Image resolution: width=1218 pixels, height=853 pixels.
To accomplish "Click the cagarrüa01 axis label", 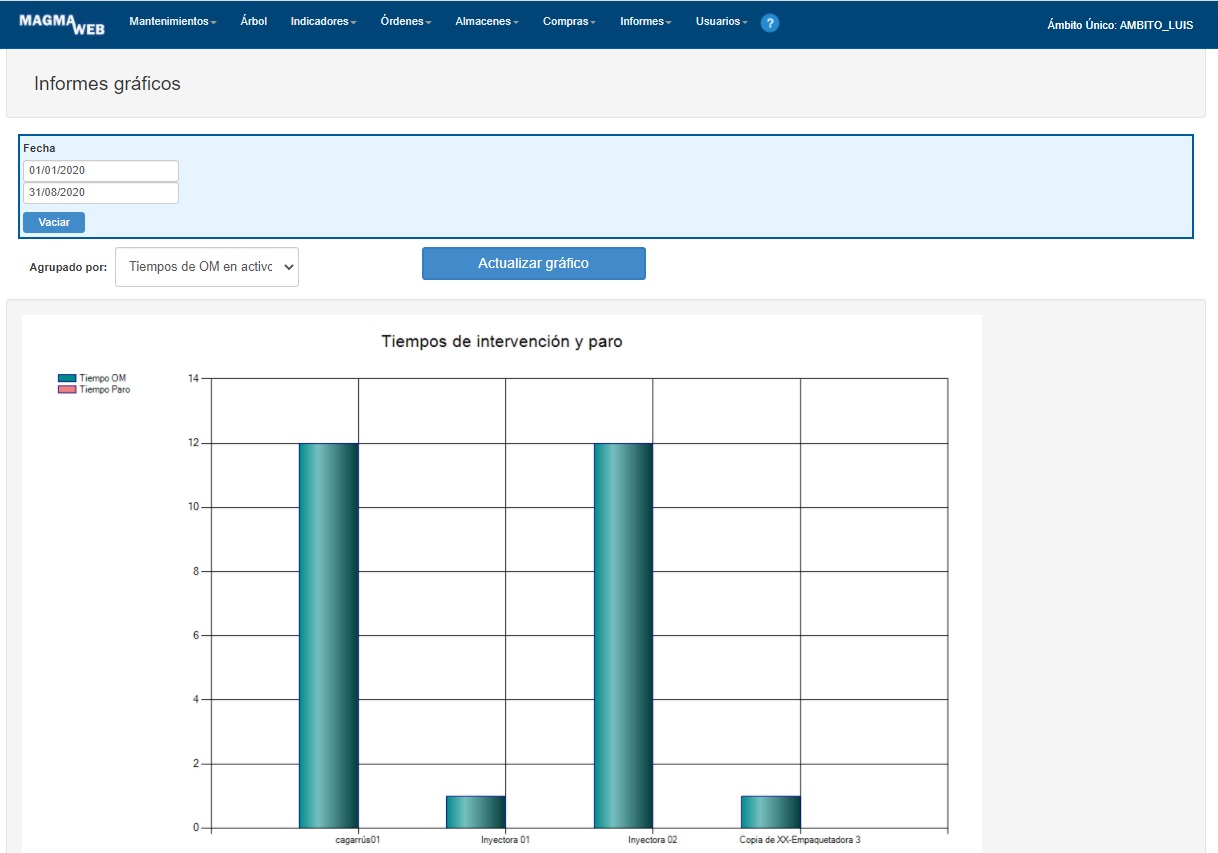I will click(357, 840).
